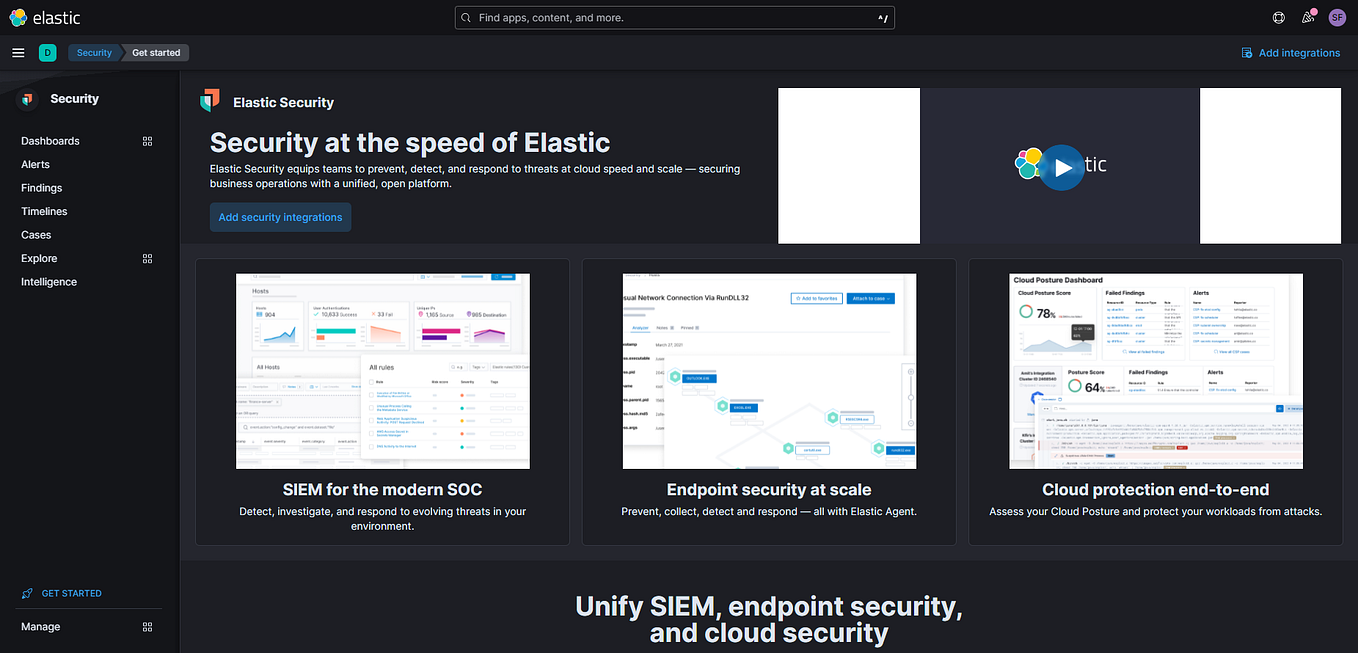Image resolution: width=1358 pixels, height=653 pixels.
Task: Click the Security shield icon in the sidebar
Action: (x=25, y=98)
